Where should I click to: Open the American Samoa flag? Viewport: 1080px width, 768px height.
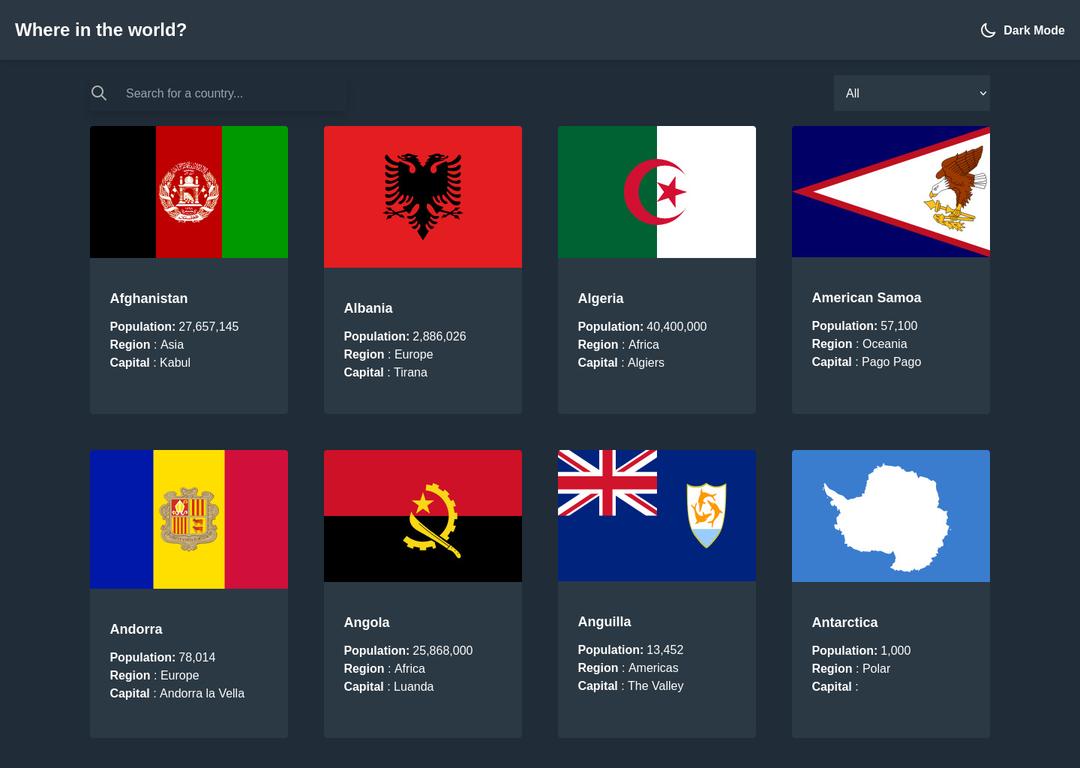pyautogui.click(x=891, y=192)
